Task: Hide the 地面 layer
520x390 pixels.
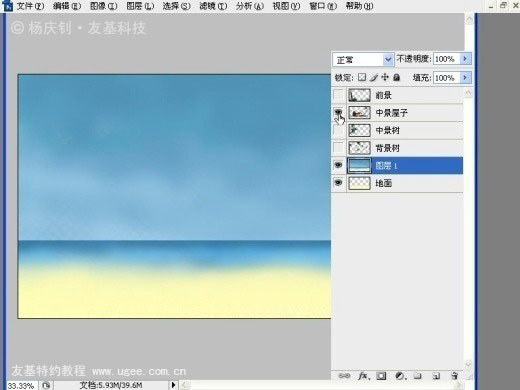Action: pos(338,183)
